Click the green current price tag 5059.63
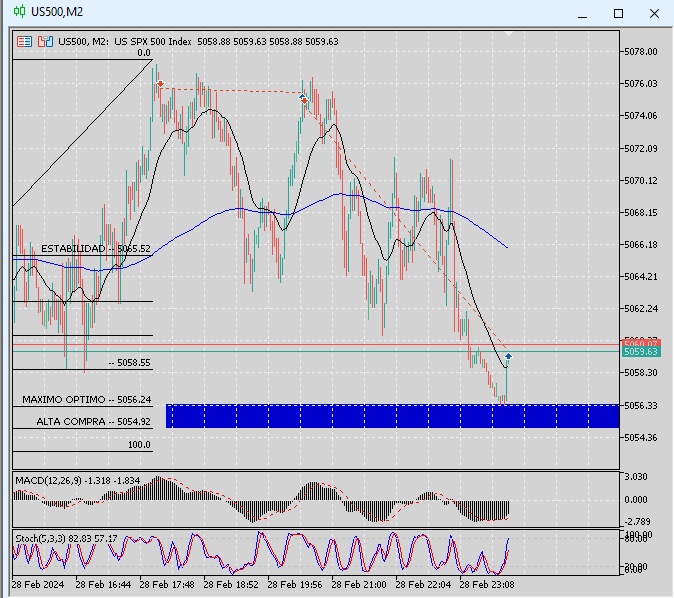 (640, 352)
